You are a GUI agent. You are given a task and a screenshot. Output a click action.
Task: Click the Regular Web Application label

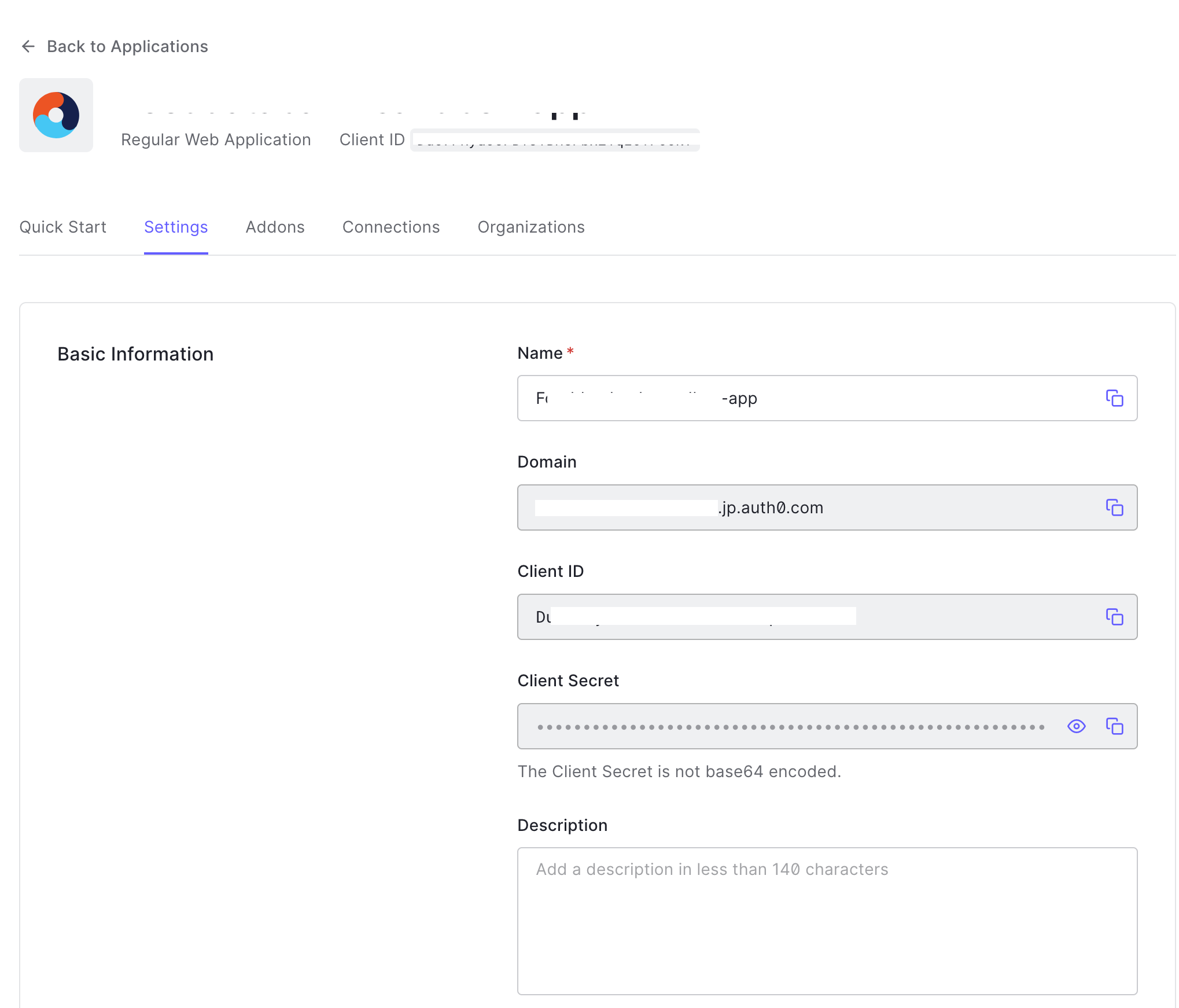click(216, 140)
